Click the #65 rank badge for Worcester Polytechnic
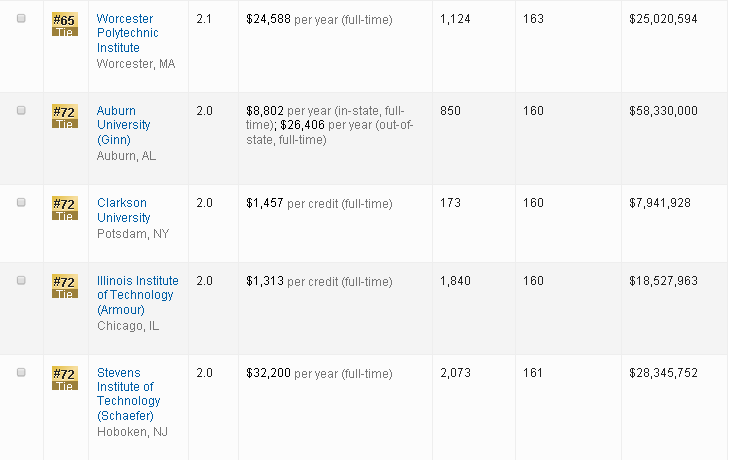The image size is (731, 460). pyautogui.click(x=64, y=24)
